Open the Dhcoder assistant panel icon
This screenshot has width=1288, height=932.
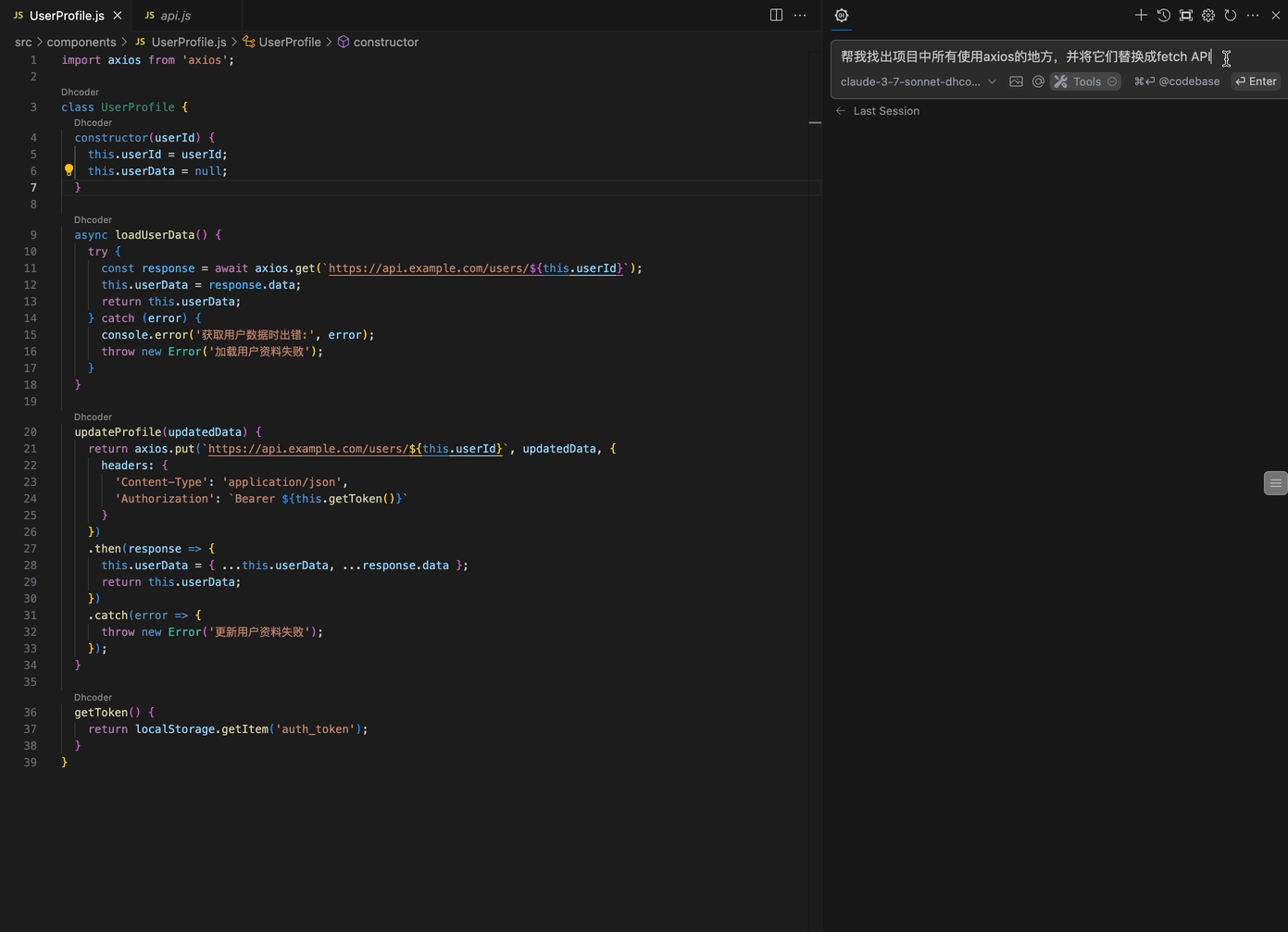click(842, 15)
